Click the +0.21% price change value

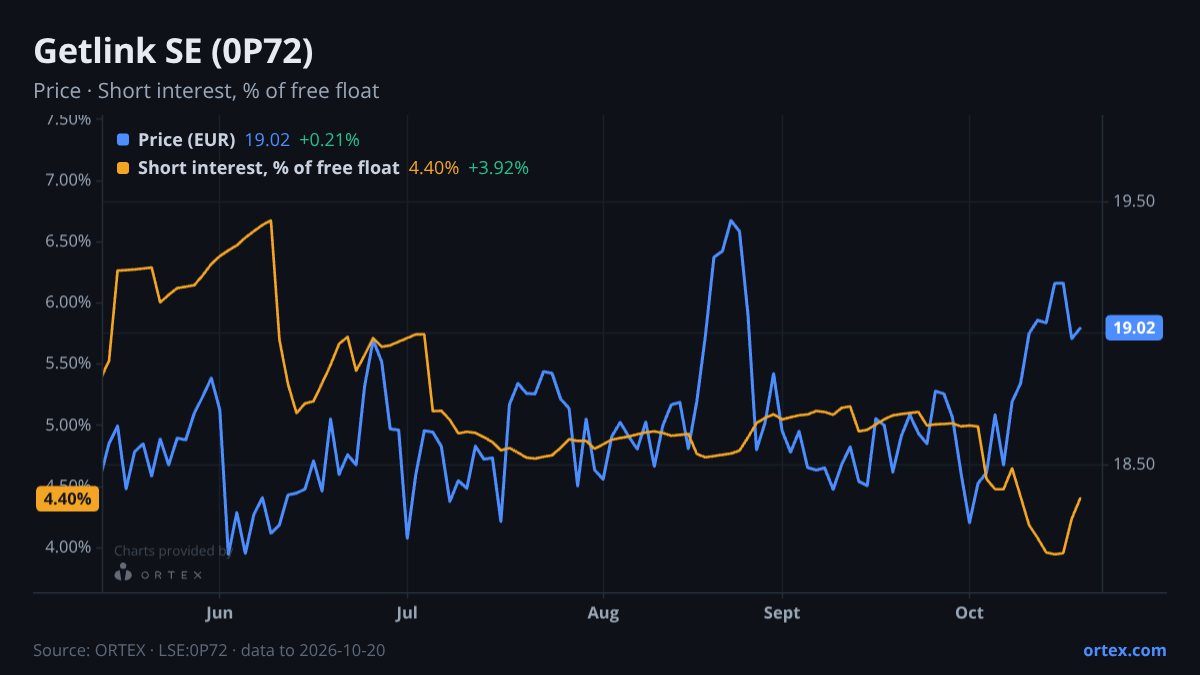click(x=329, y=140)
